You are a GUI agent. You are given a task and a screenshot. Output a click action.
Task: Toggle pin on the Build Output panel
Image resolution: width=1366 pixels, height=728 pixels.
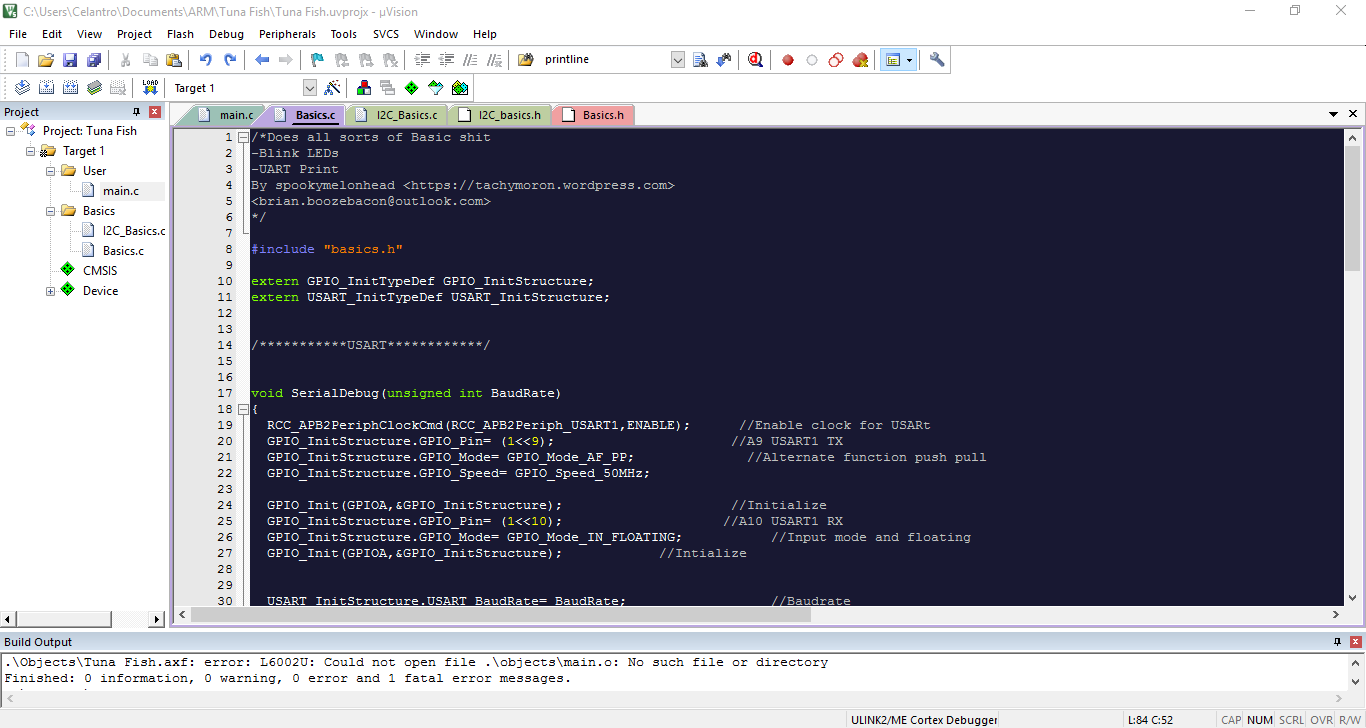[x=1337, y=642]
